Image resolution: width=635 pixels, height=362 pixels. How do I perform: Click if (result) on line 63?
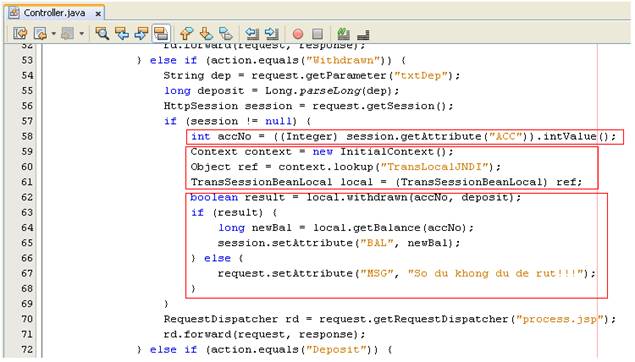pyautogui.click(x=227, y=213)
